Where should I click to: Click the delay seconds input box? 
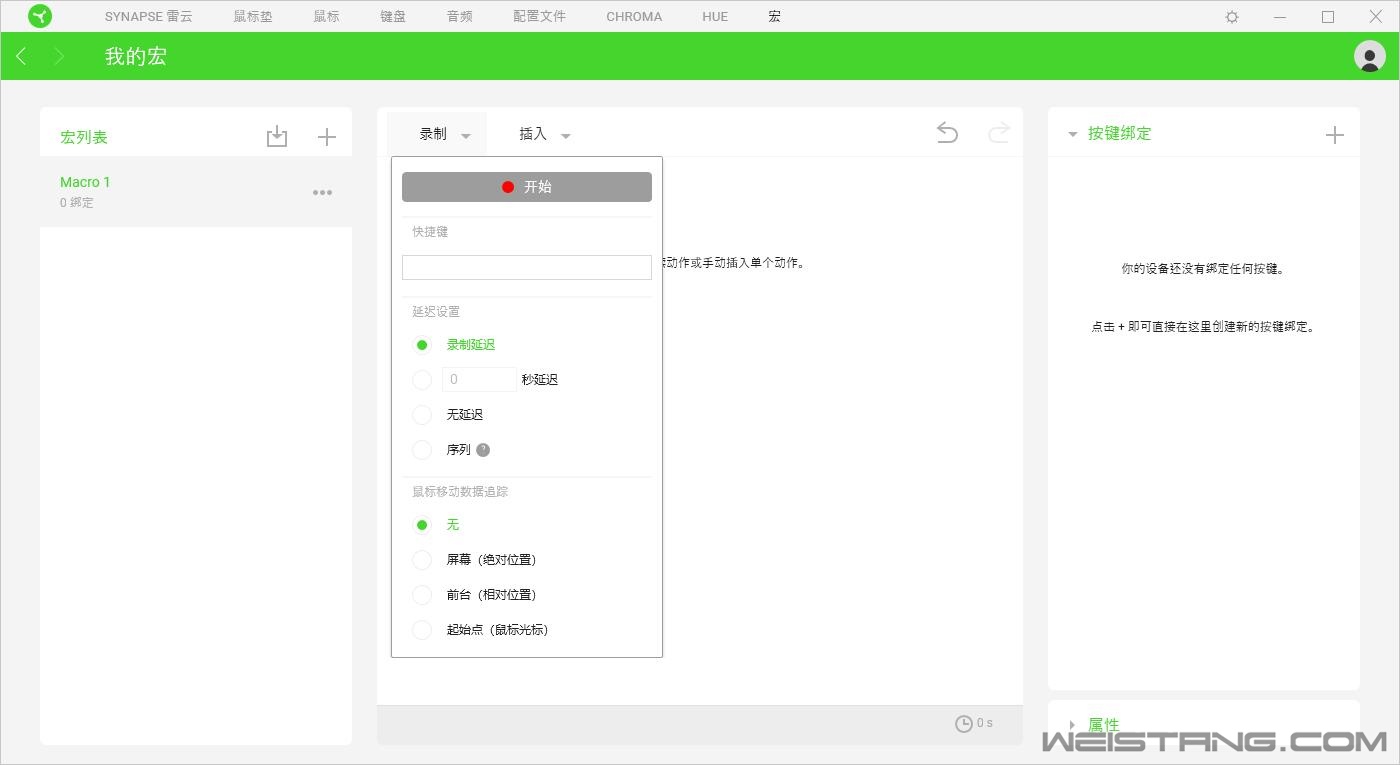(x=479, y=380)
